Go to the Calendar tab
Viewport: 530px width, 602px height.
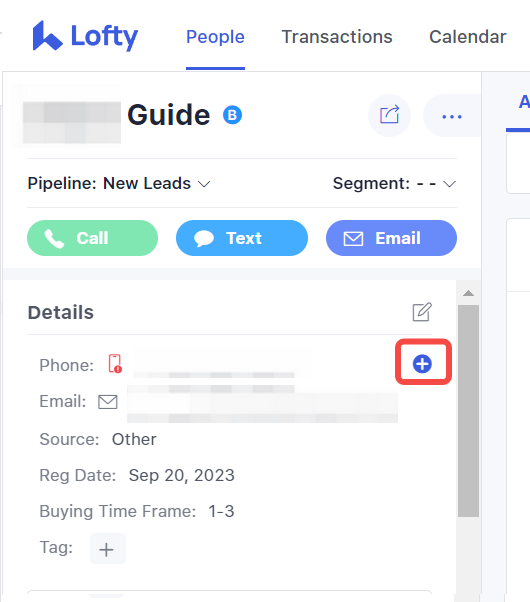click(468, 37)
